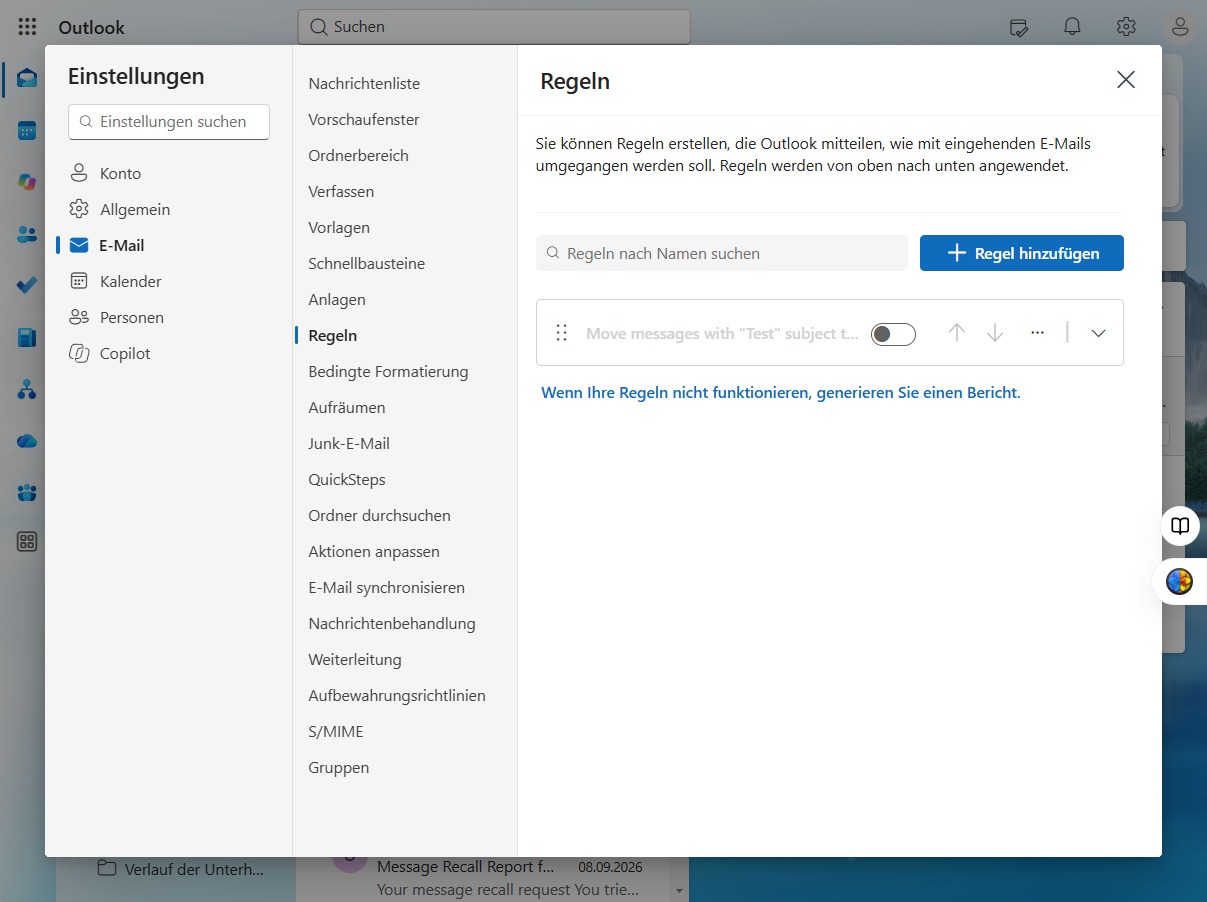Select the Kalender settings category
1207x902 pixels.
[130, 281]
